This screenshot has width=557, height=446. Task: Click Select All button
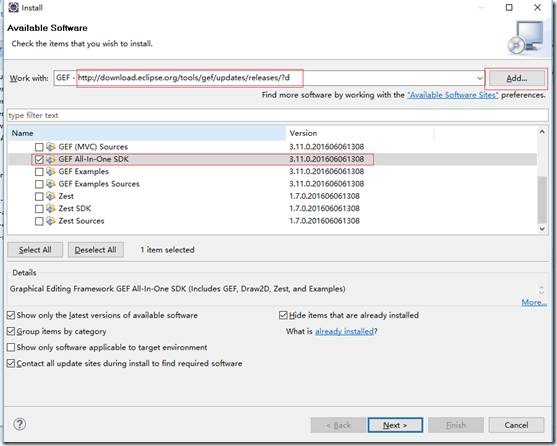pyautogui.click(x=35, y=250)
